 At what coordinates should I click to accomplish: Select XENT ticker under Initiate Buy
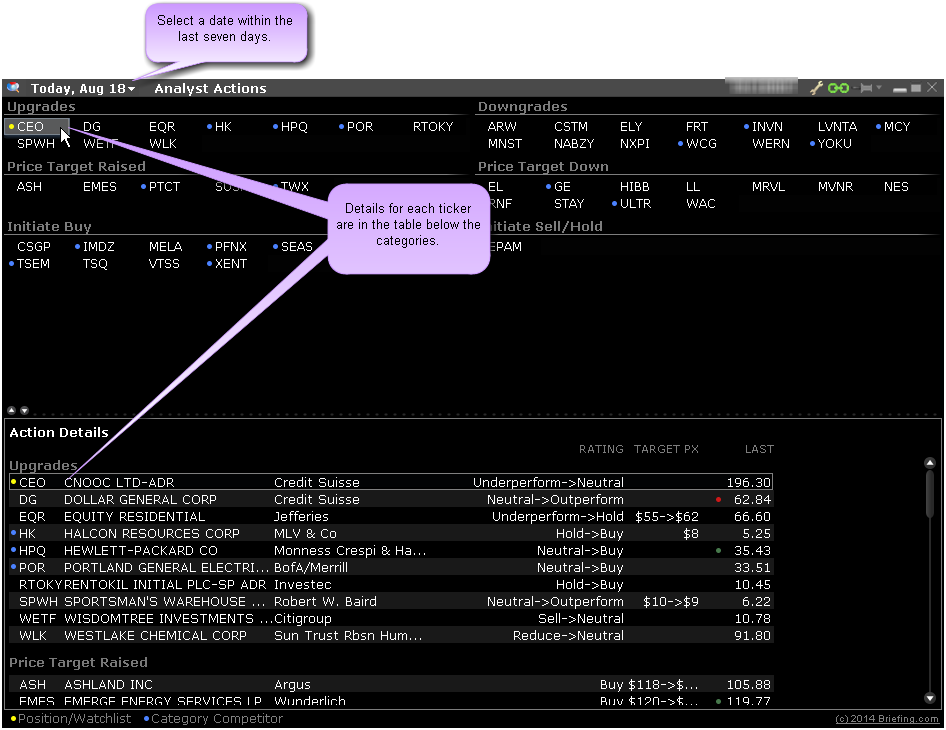[230, 264]
